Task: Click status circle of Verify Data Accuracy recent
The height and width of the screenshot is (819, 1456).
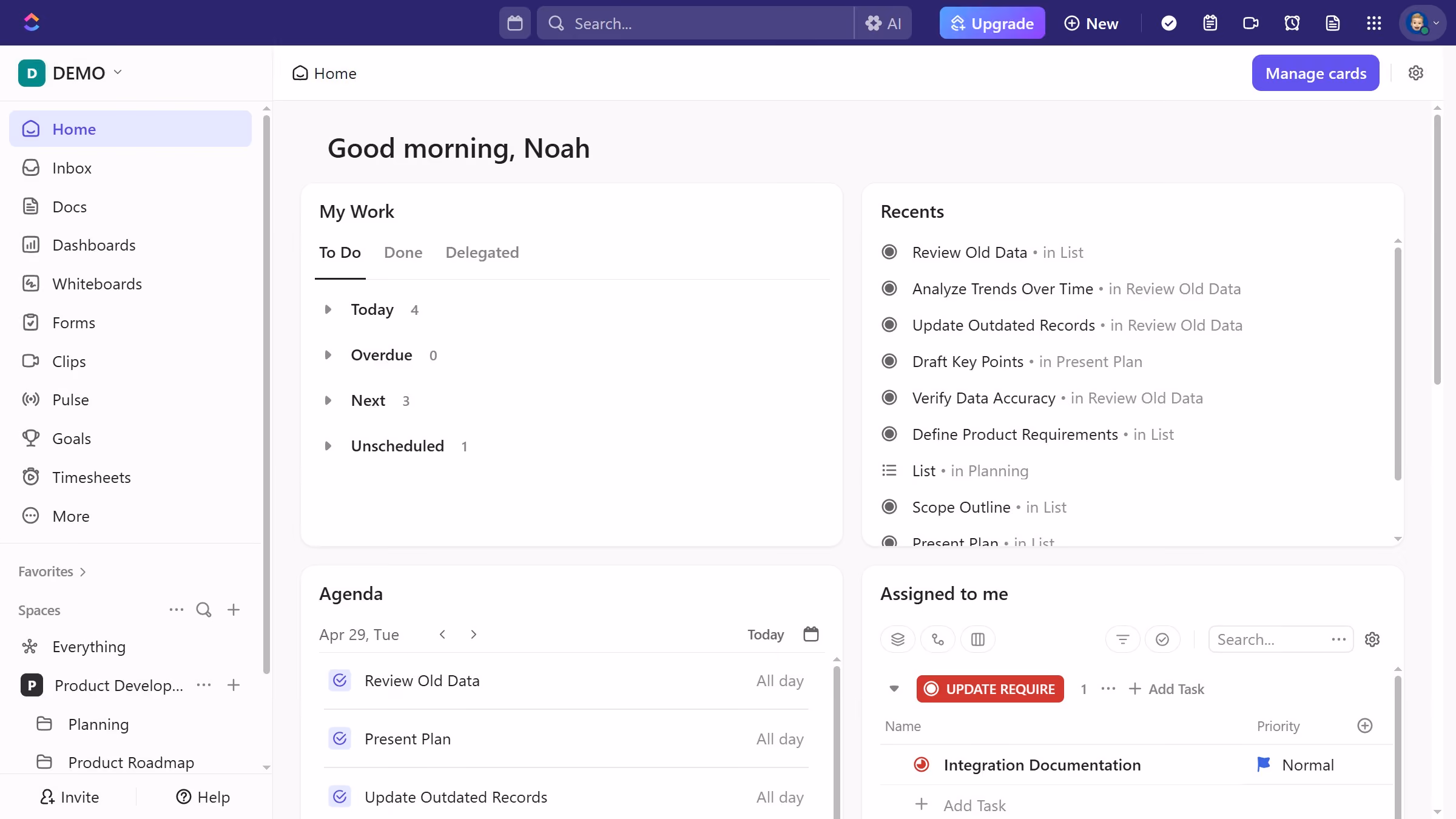Action: pyautogui.click(x=889, y=397)
